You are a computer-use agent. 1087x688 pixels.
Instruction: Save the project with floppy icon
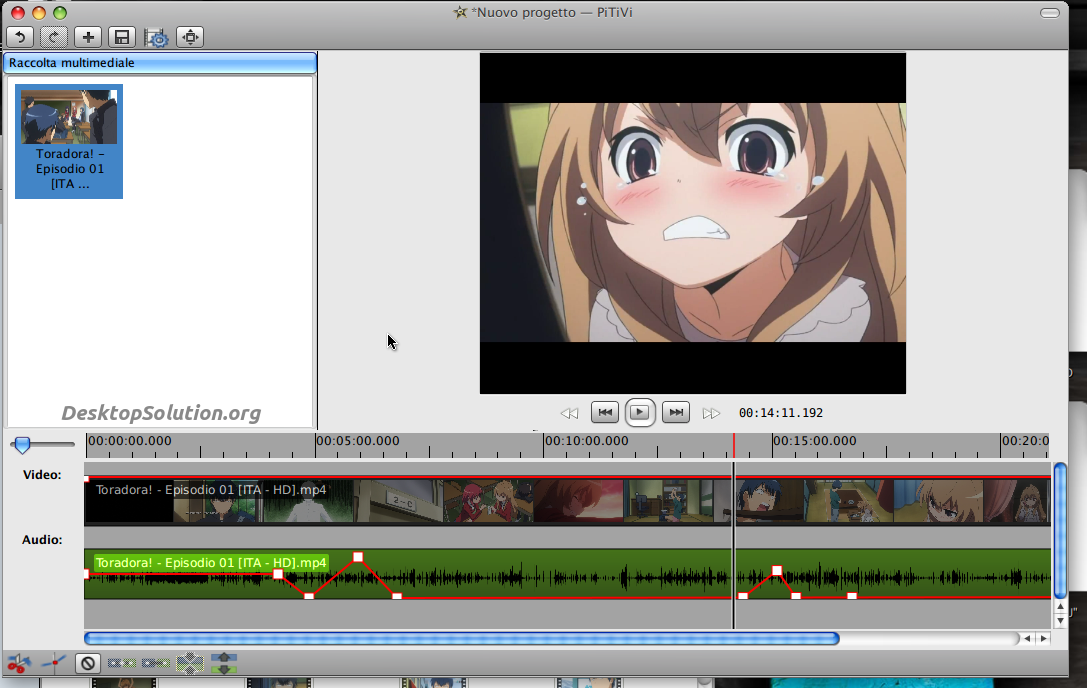pos(122,37)
